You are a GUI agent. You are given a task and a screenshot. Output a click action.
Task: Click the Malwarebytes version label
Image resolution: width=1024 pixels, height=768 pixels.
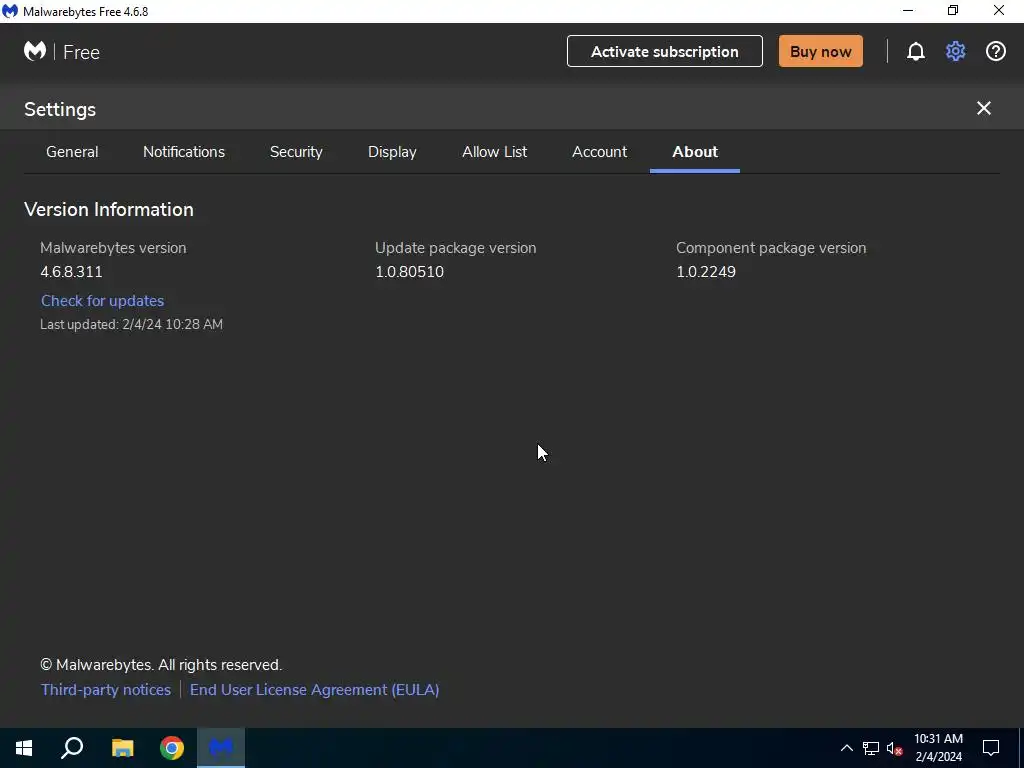pyautogui.click(x=113, y=248)
